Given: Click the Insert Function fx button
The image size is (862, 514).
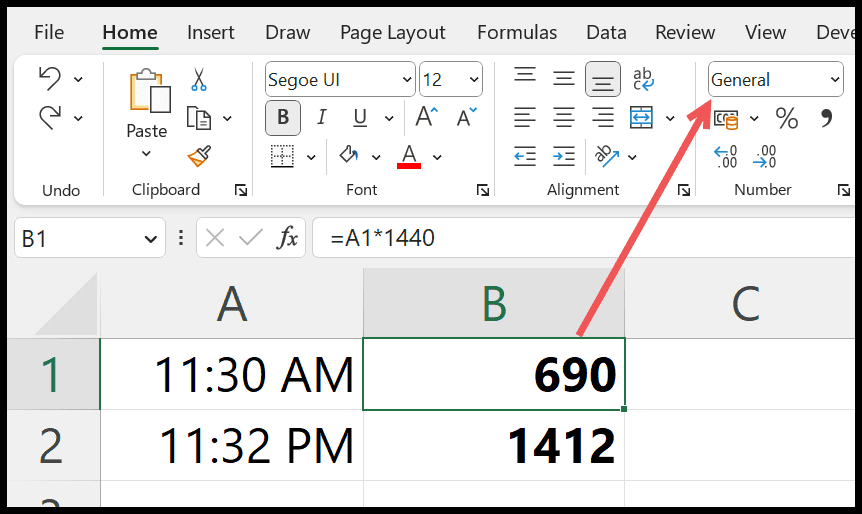Looking at the screenshot, I should 288,238.
